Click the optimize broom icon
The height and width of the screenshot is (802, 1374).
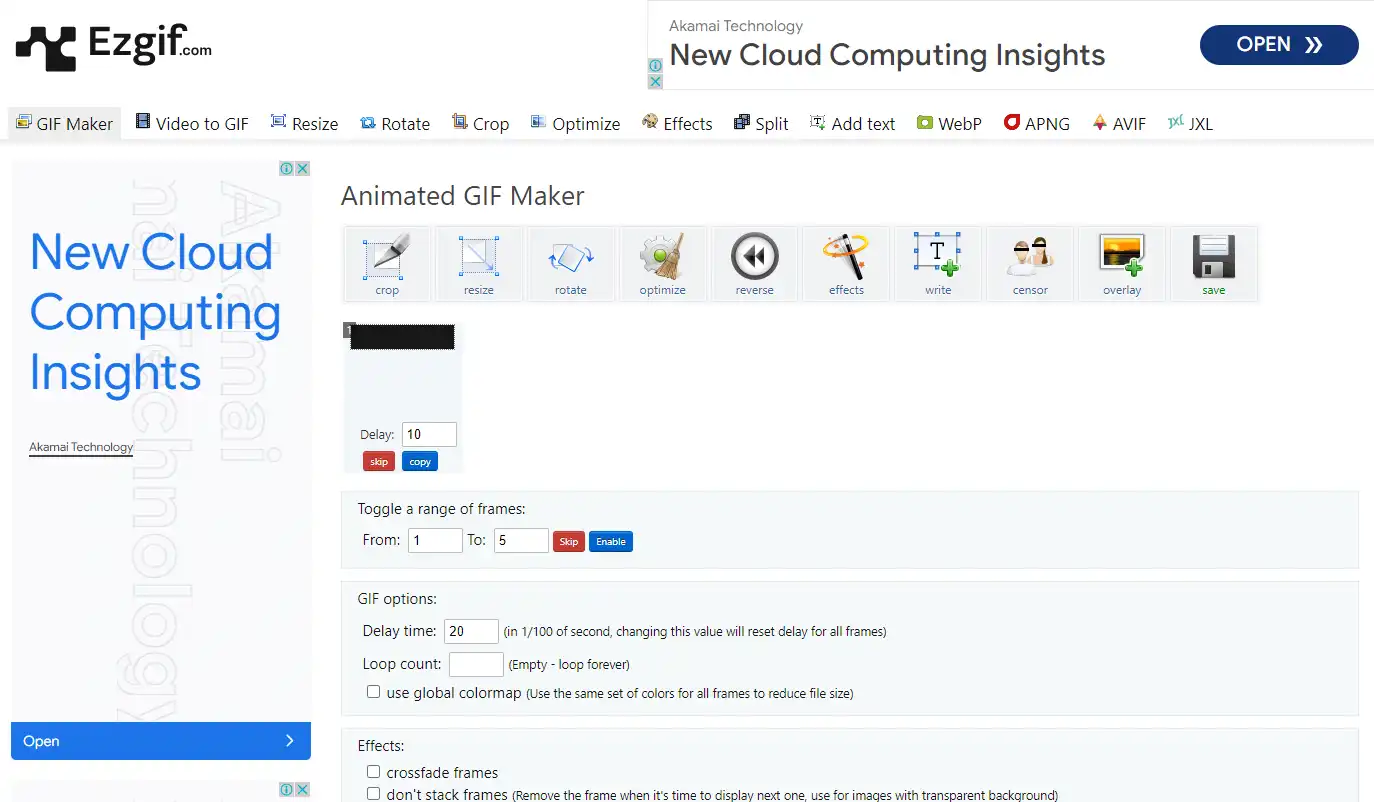(x=663, y=264)
